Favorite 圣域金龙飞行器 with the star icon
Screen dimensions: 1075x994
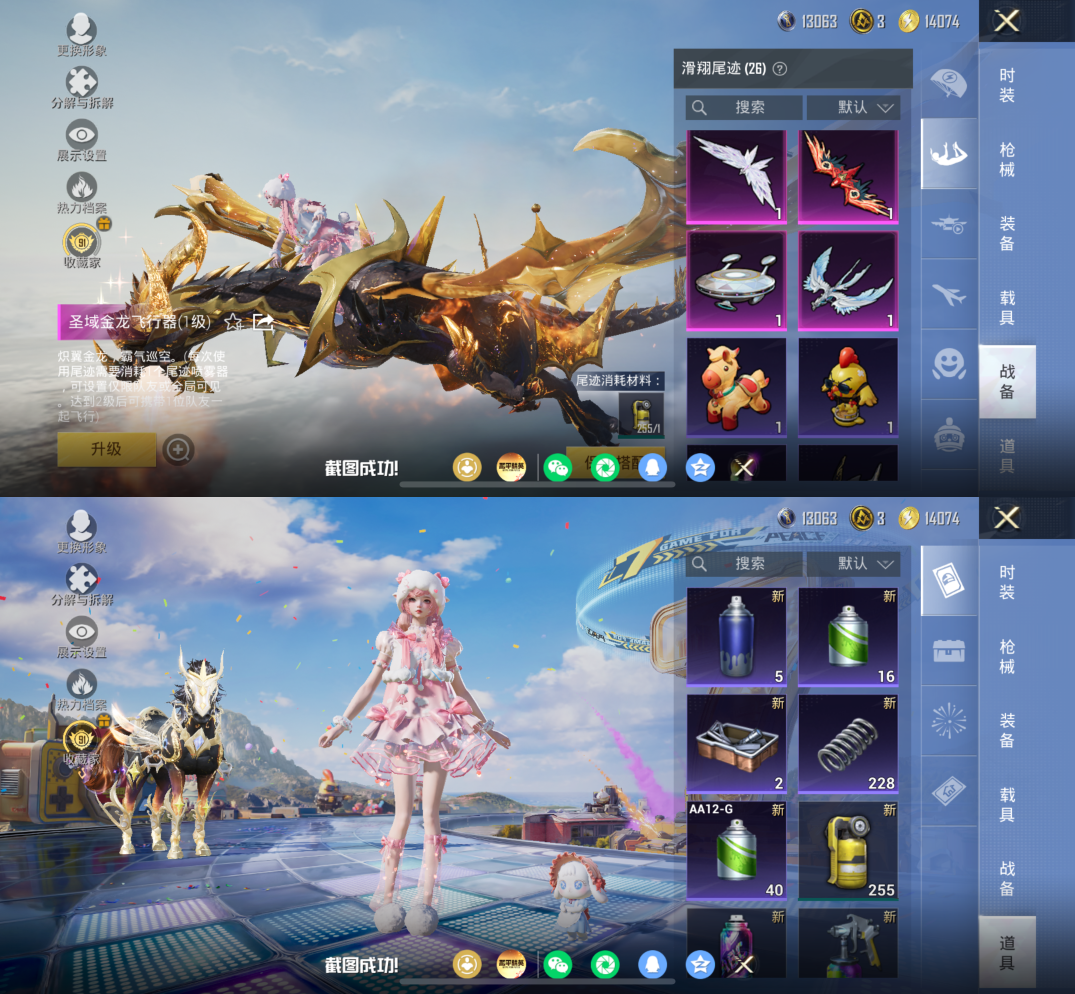point(233,322)
